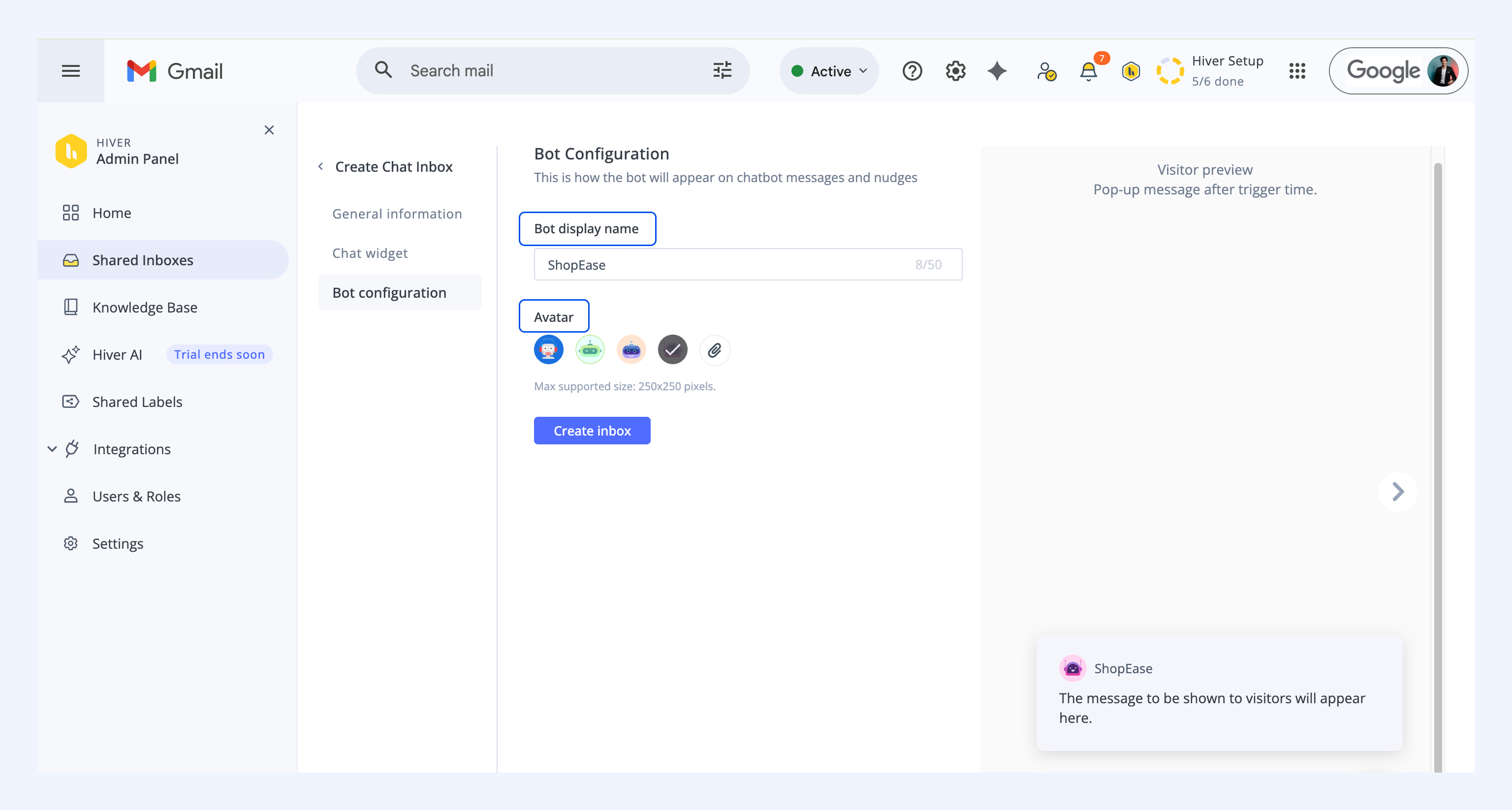1512x810 pixels.
Task: Click the Hiver hexagon icon in the header
Action: pos(1131,72)
